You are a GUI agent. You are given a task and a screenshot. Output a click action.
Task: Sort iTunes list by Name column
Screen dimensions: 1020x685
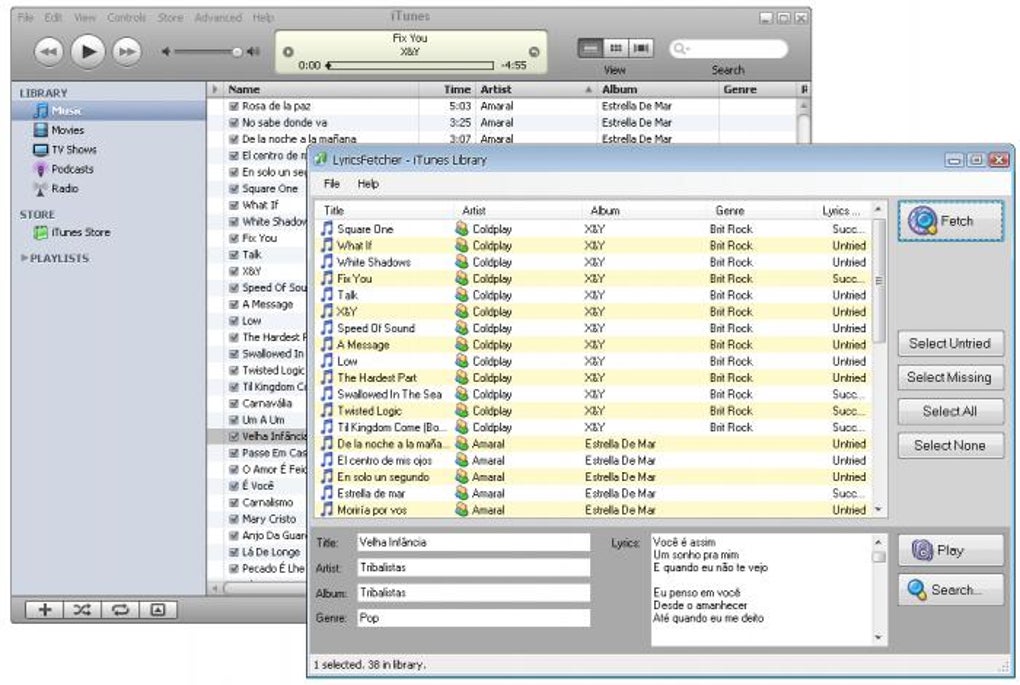321,89
